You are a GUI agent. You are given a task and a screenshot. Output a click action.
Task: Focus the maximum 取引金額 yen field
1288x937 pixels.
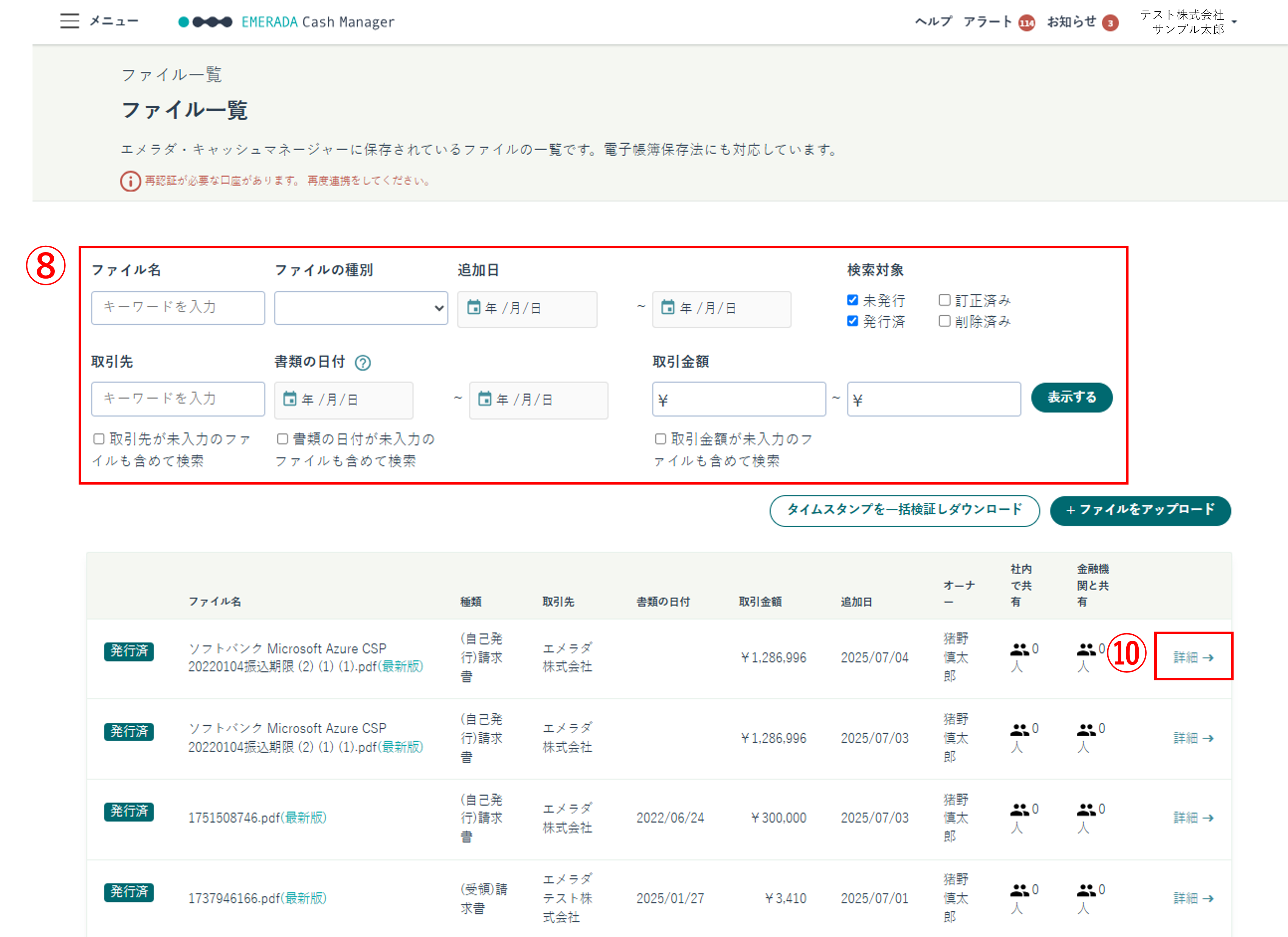(x=933, y=399)
